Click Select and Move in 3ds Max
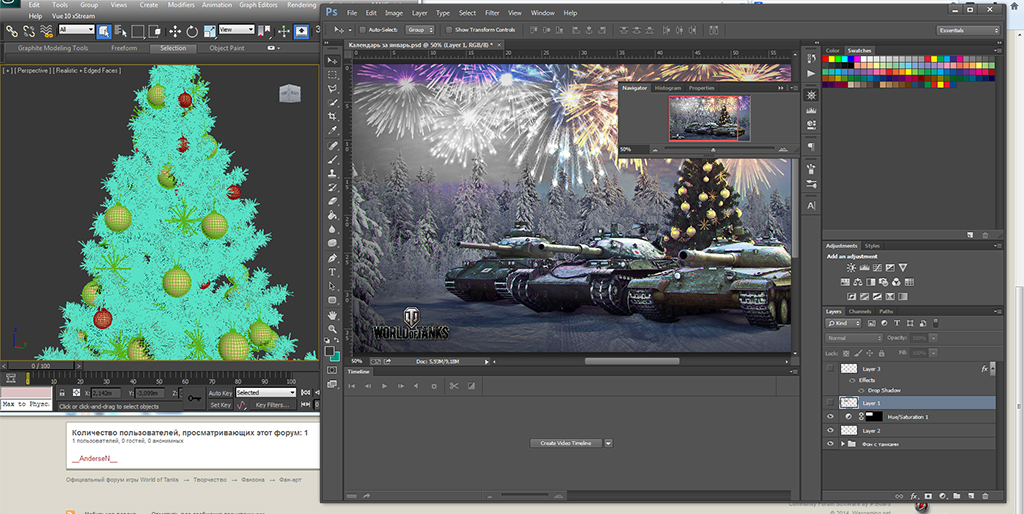 point(174,31)
